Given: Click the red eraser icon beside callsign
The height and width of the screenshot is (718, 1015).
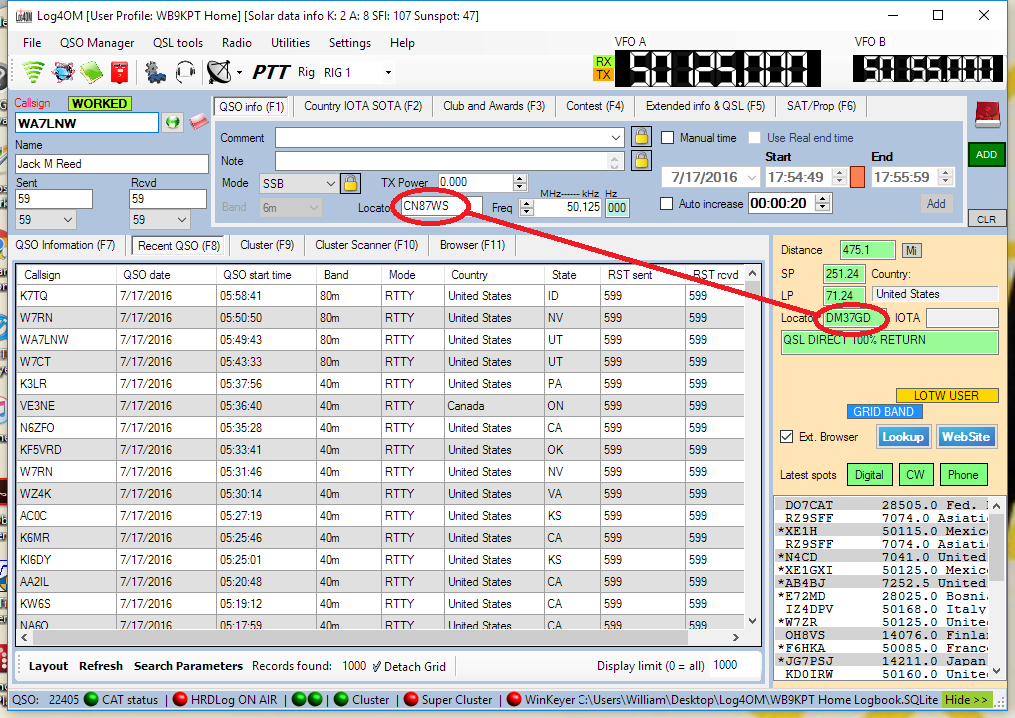Looking at the screenshot, I should 198,121.
